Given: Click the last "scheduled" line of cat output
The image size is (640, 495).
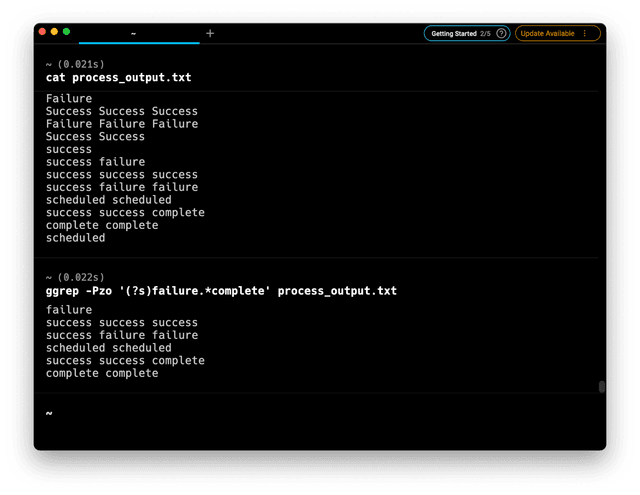Looking at the screenshot, I should (75, 238).
